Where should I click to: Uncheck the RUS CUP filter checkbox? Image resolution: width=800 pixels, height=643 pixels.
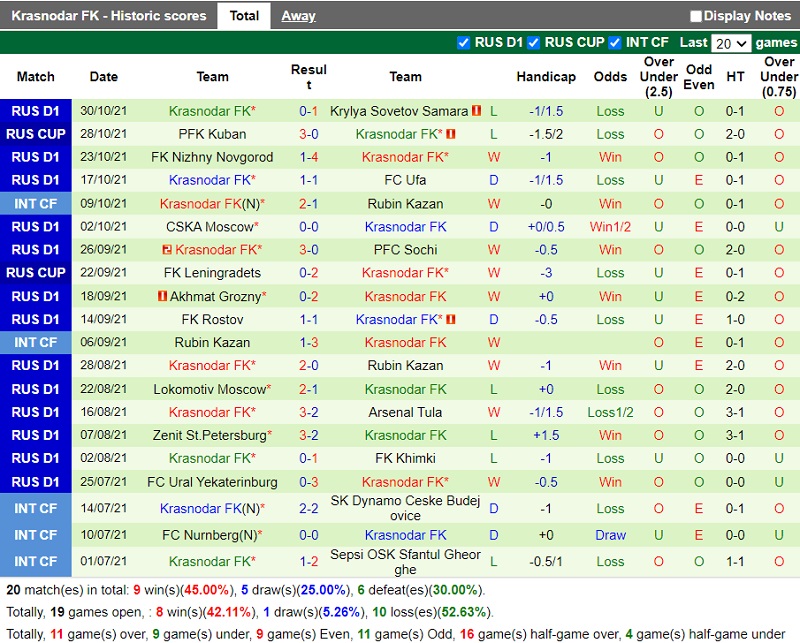point(533,43)
